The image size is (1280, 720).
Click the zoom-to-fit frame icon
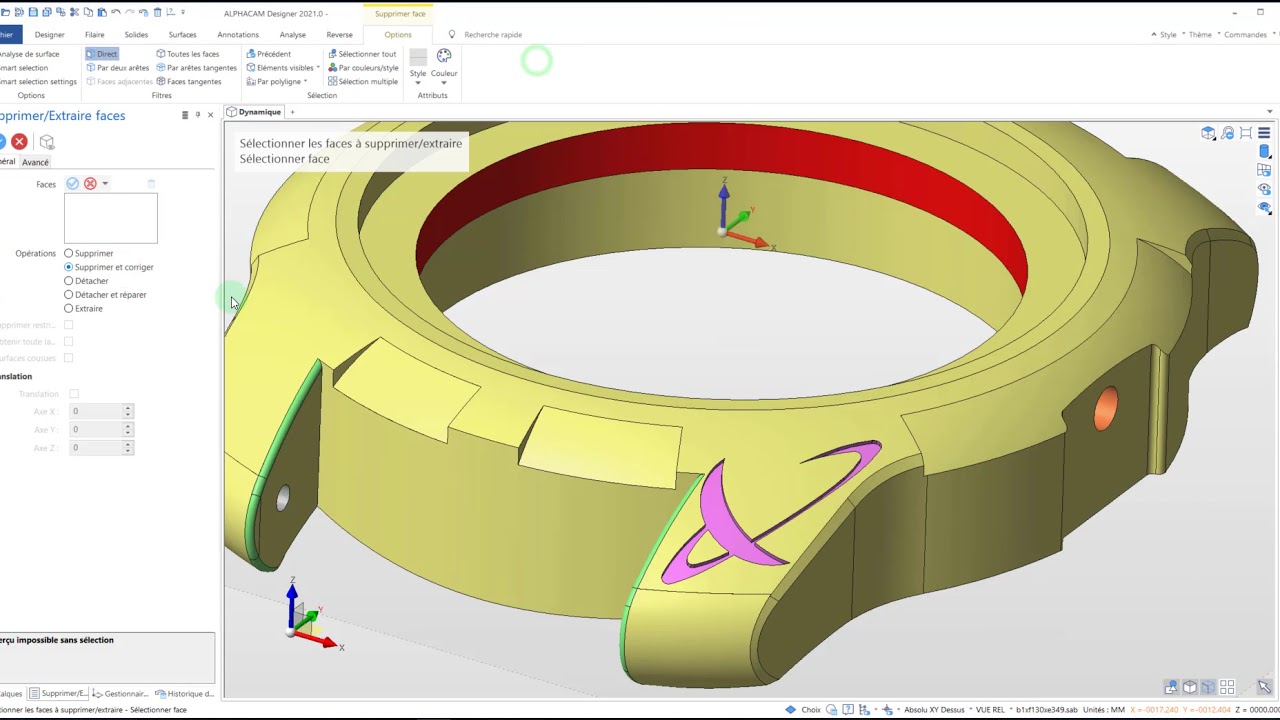1246,133
